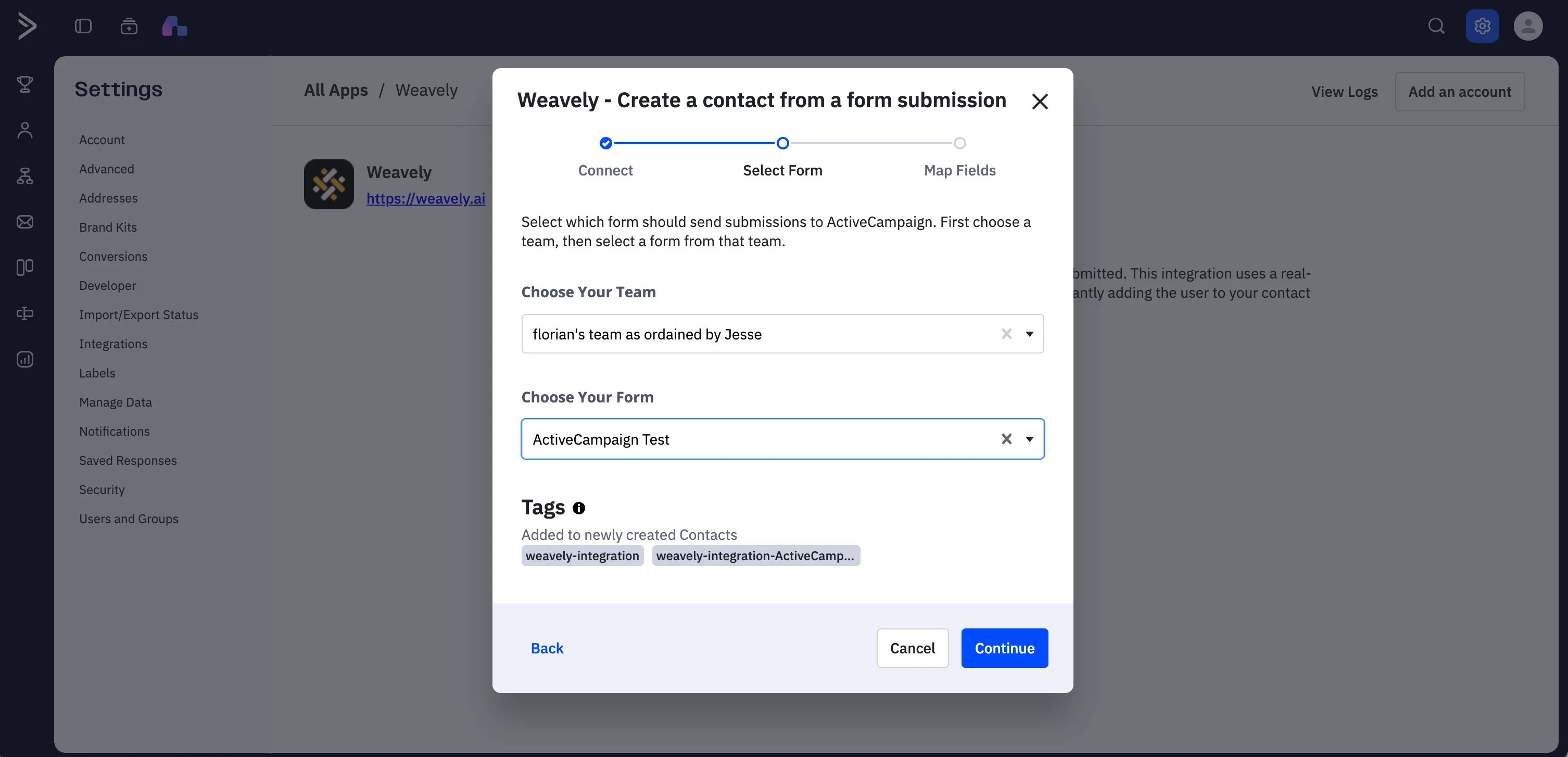
Task: Open Campaigns envelope icon in left sidebar
Action: click(x=25, y=221)
